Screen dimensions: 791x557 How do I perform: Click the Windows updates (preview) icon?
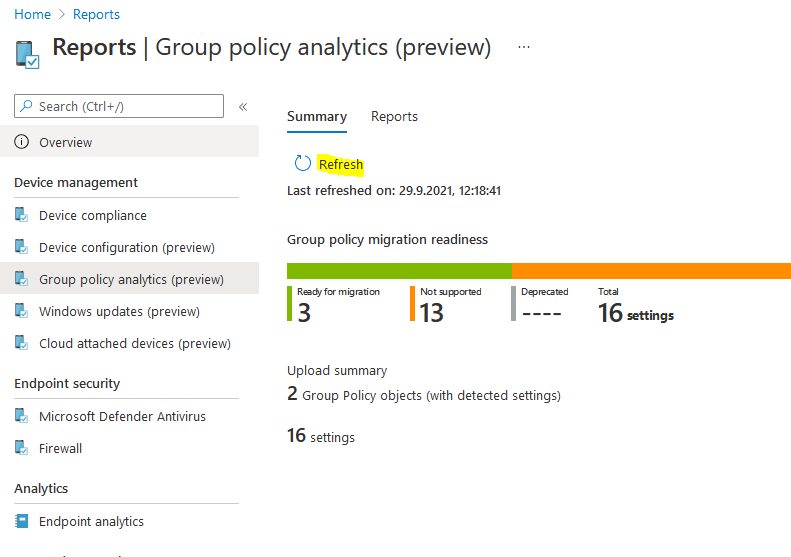[x=22, y=311]
